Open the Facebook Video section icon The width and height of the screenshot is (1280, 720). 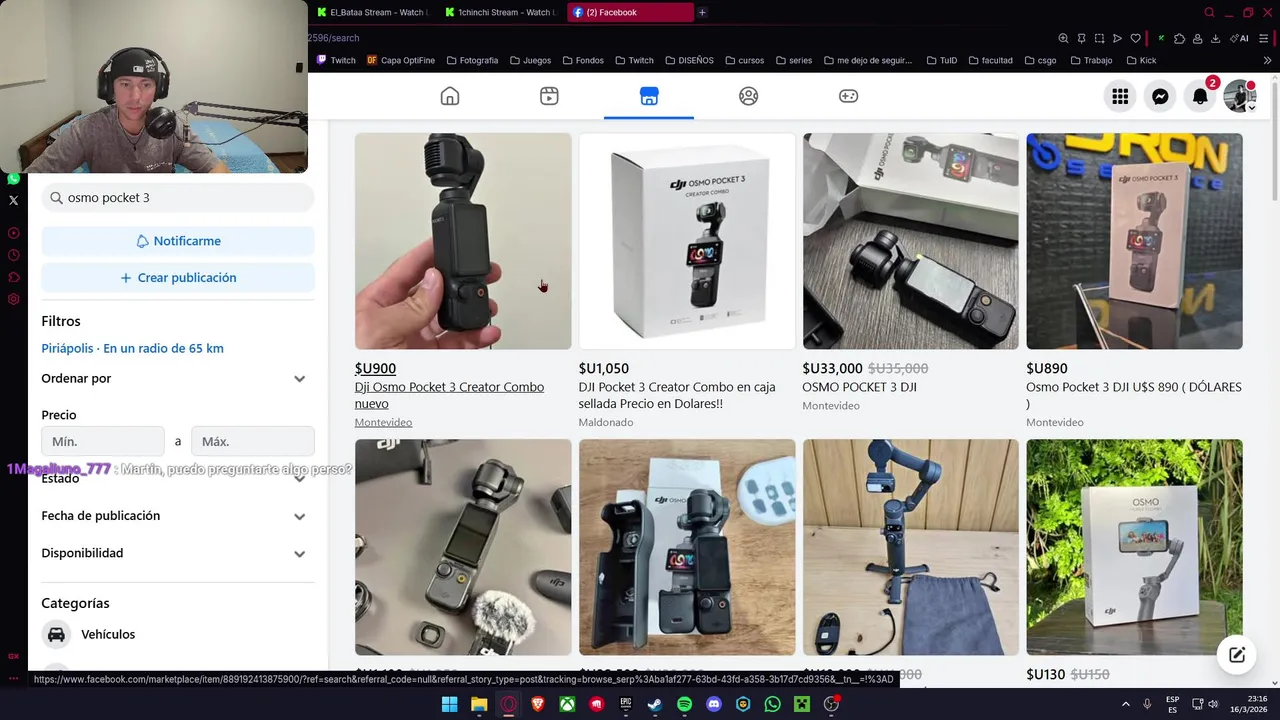549,96
